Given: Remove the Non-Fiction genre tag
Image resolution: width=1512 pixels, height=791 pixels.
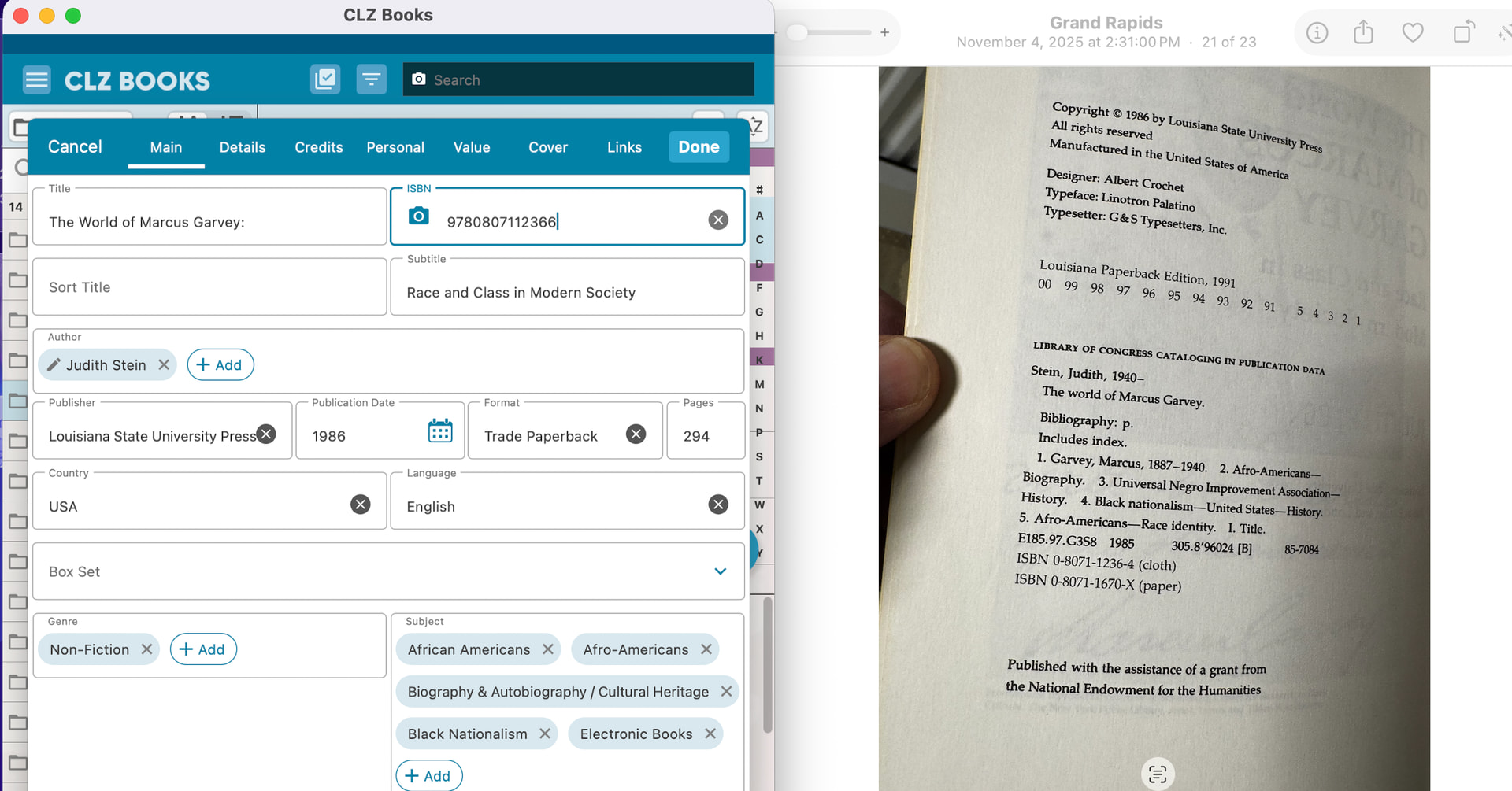Looking at the screenshot, I should [146, 649].
